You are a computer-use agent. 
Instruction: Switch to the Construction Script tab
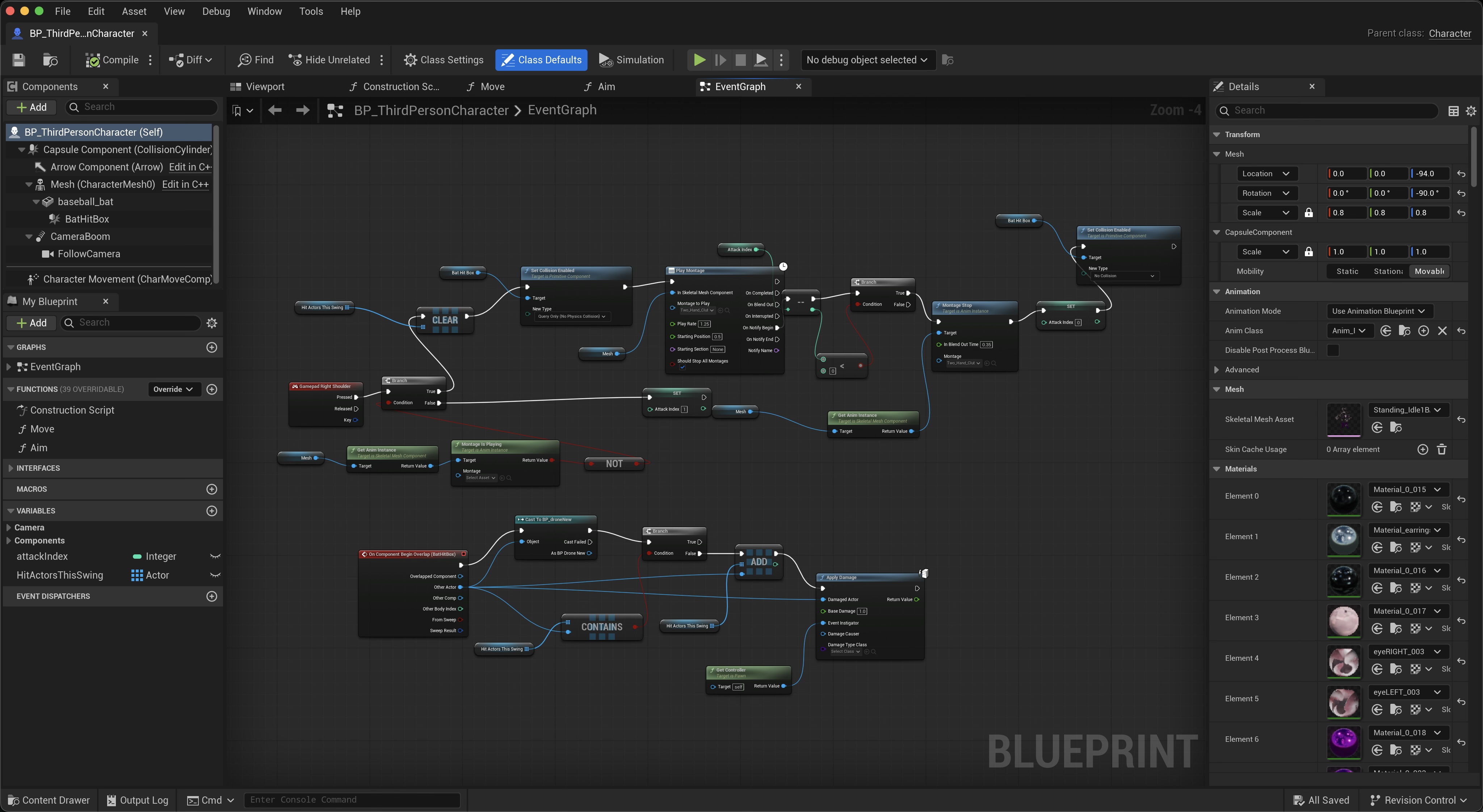point(394,87)
